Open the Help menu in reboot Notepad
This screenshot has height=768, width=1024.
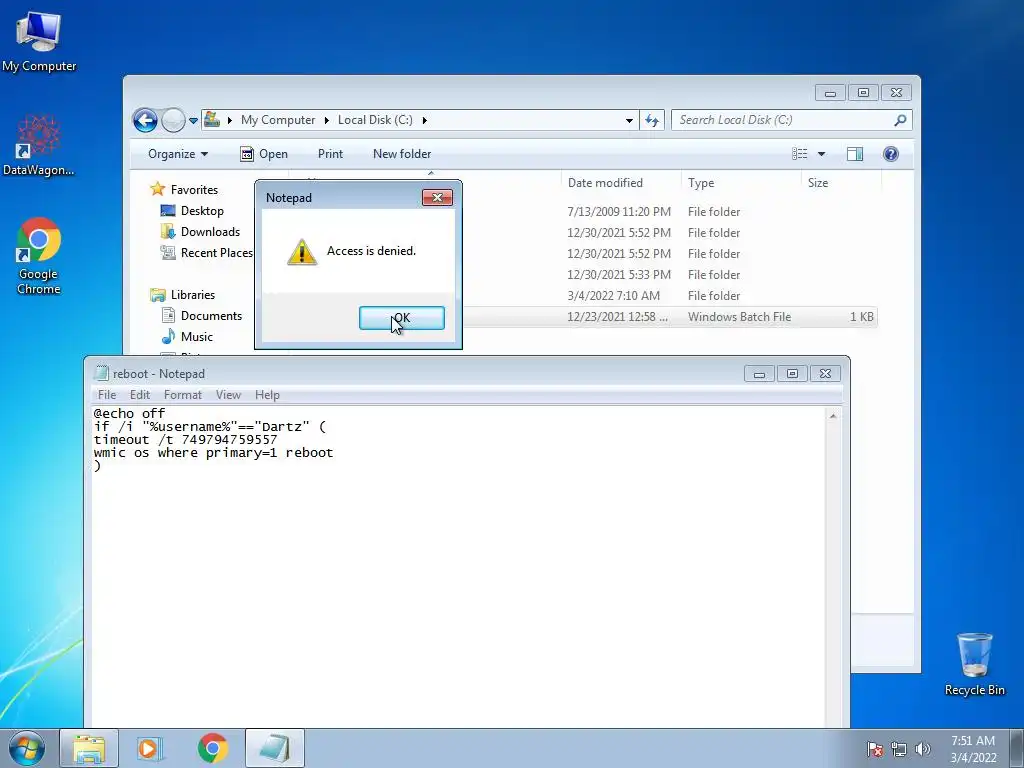(267, 394)
